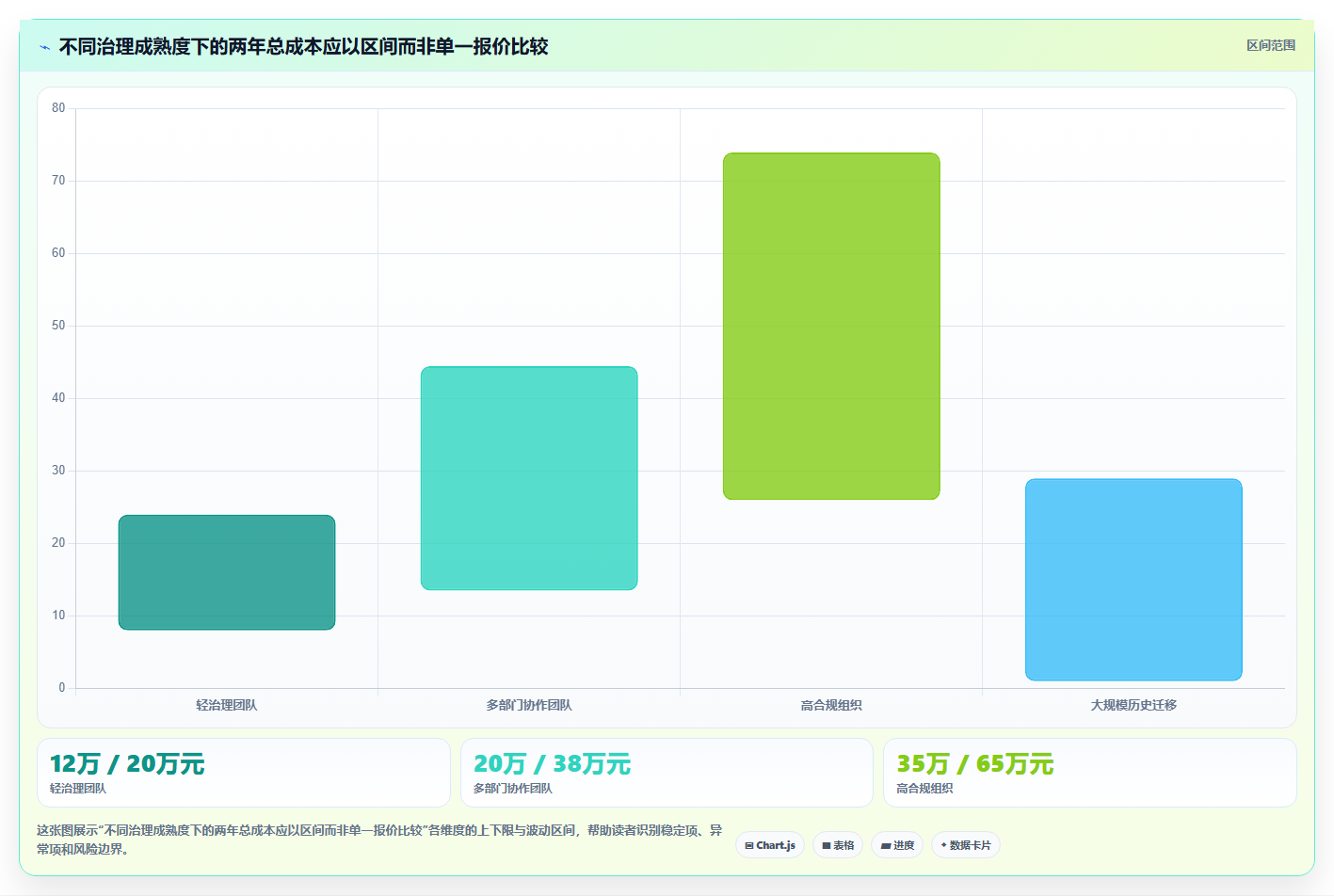Screen dimensions: 1334x896
Task: Click the lightning icon beside the chart title
Action: 44,47
